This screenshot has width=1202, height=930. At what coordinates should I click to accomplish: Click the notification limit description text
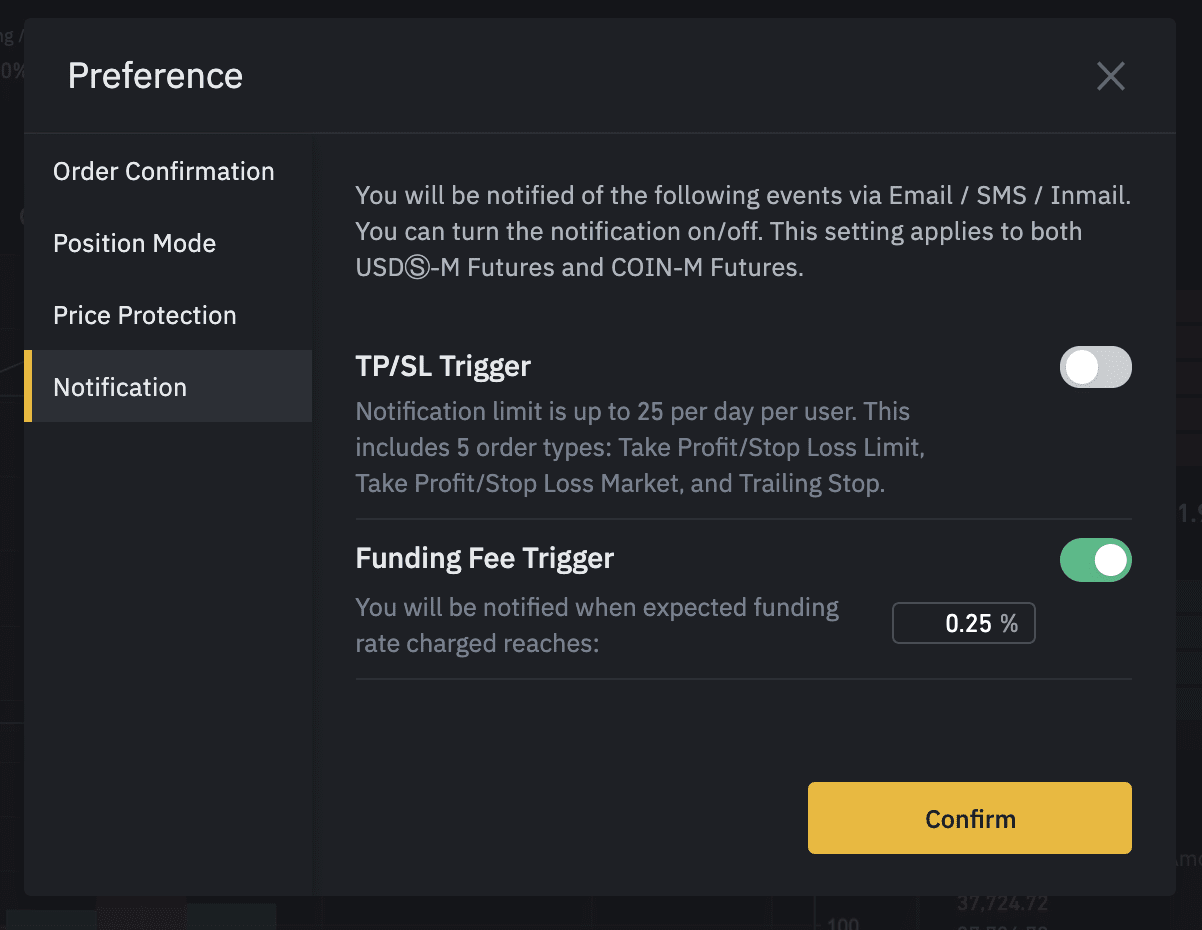[640, 447]
